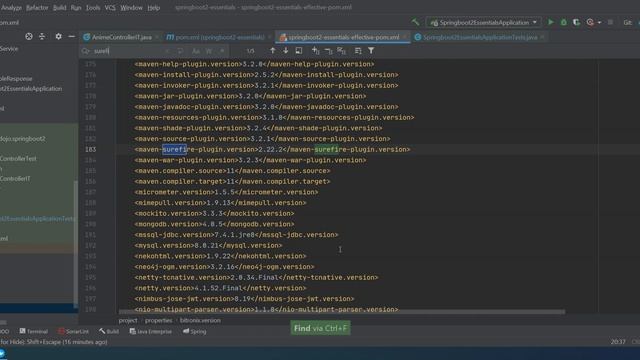Click the grey stop button in toolbar
The height and width of the screenshot is (360, 640).
[x=610, y=22]
